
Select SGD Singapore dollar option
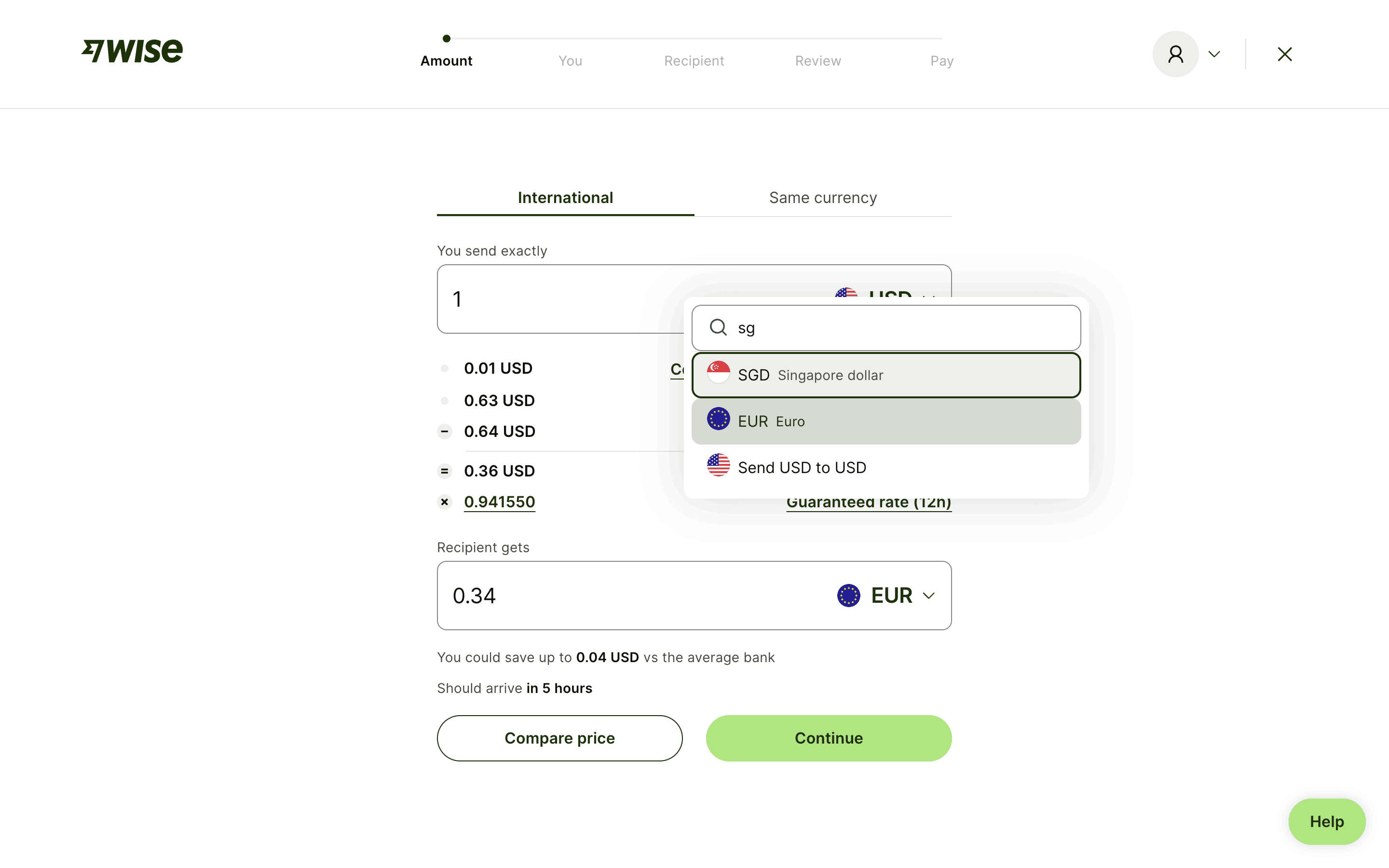885,375
